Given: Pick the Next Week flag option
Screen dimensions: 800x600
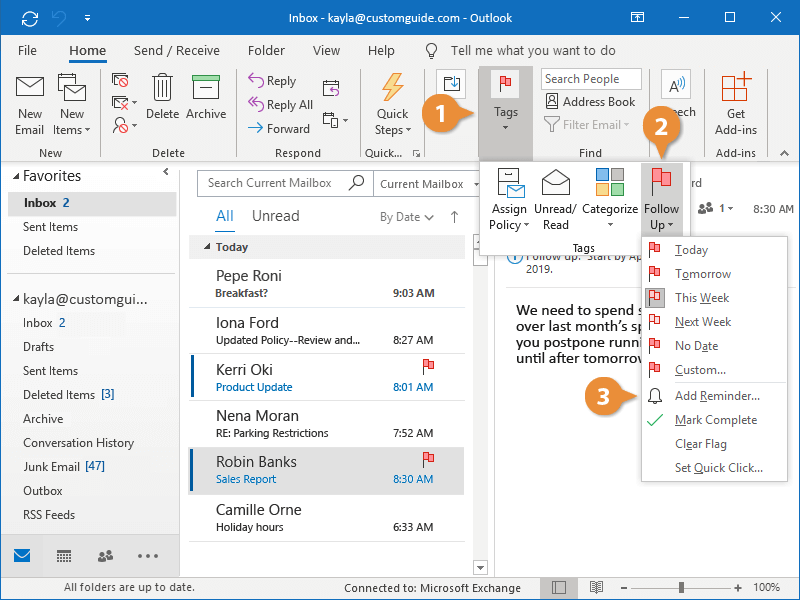Looking at the screenshot, I should click(x=714, y=322).
